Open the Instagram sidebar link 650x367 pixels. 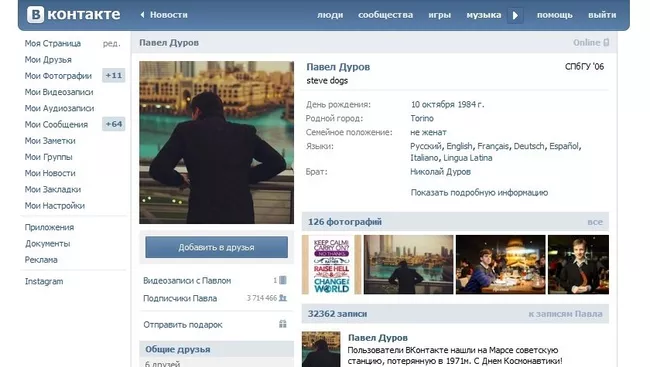[44, 281]
